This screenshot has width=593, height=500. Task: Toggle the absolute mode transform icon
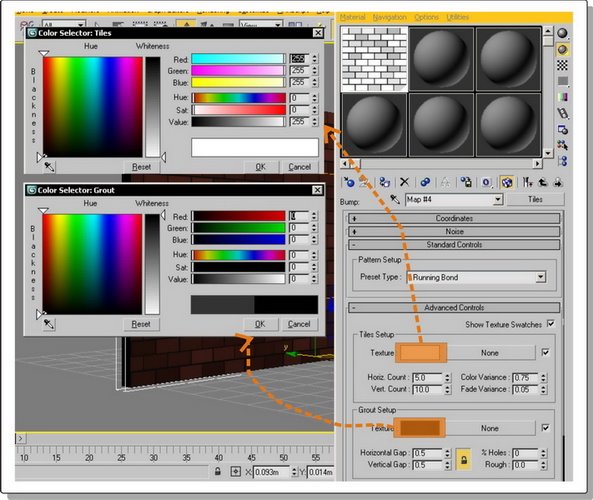click(x=236, y=472)
